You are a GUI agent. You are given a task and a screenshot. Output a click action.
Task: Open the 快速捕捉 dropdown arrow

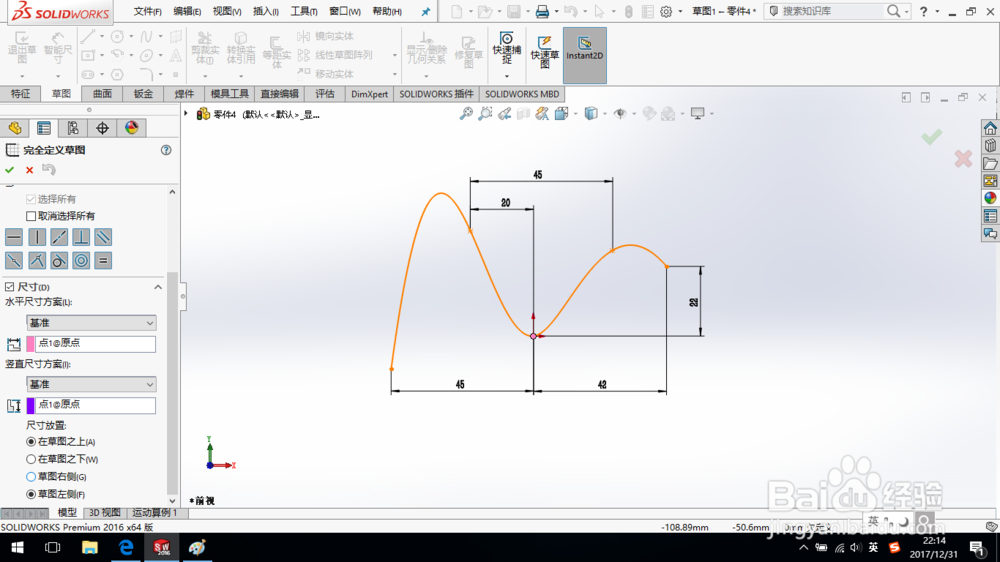point(507,77)
